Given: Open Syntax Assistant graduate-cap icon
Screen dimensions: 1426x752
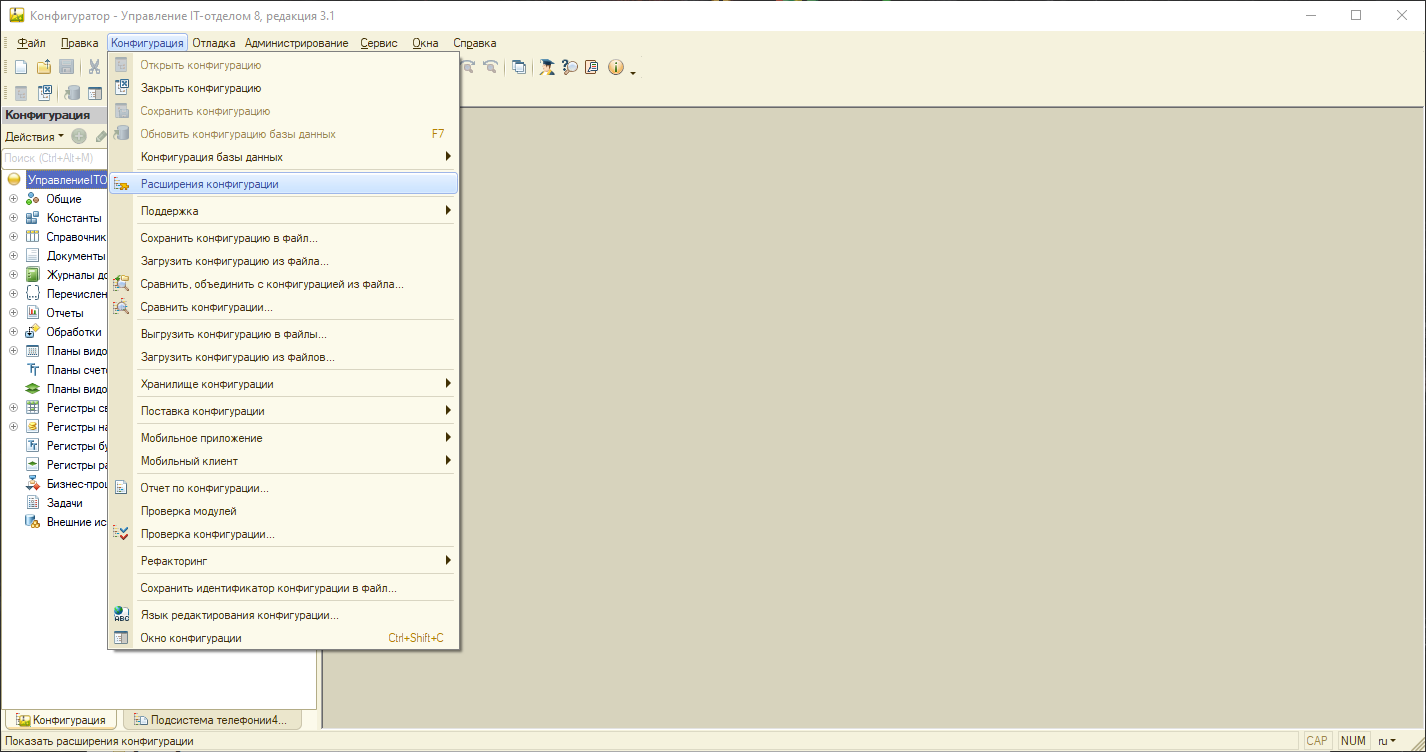Looking at the screenshot, I should point(547,67).
